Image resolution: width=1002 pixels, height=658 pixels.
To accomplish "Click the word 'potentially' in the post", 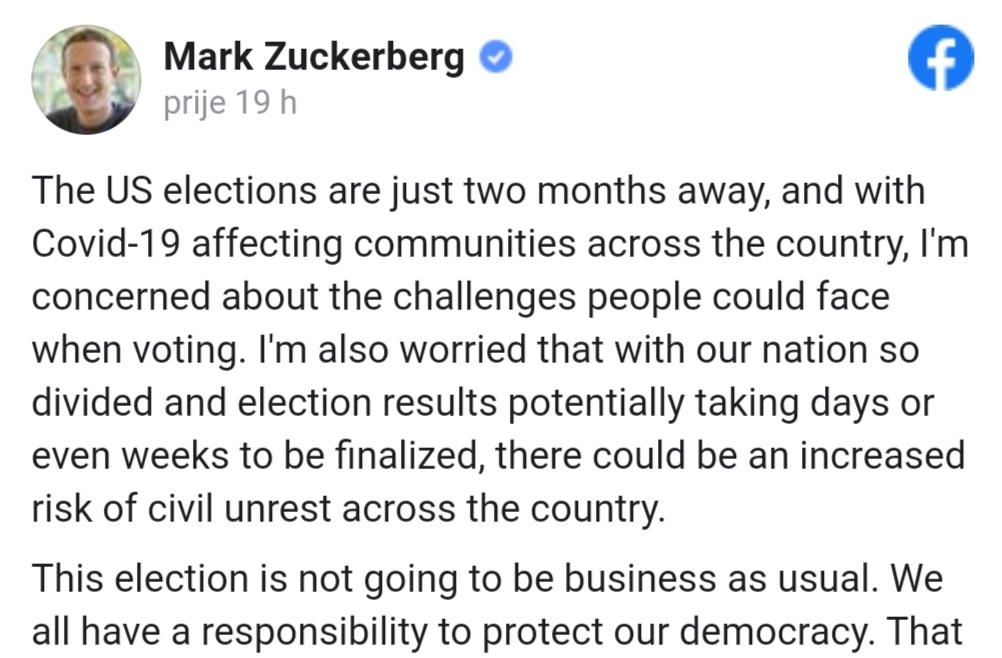I will pos(596,403).
